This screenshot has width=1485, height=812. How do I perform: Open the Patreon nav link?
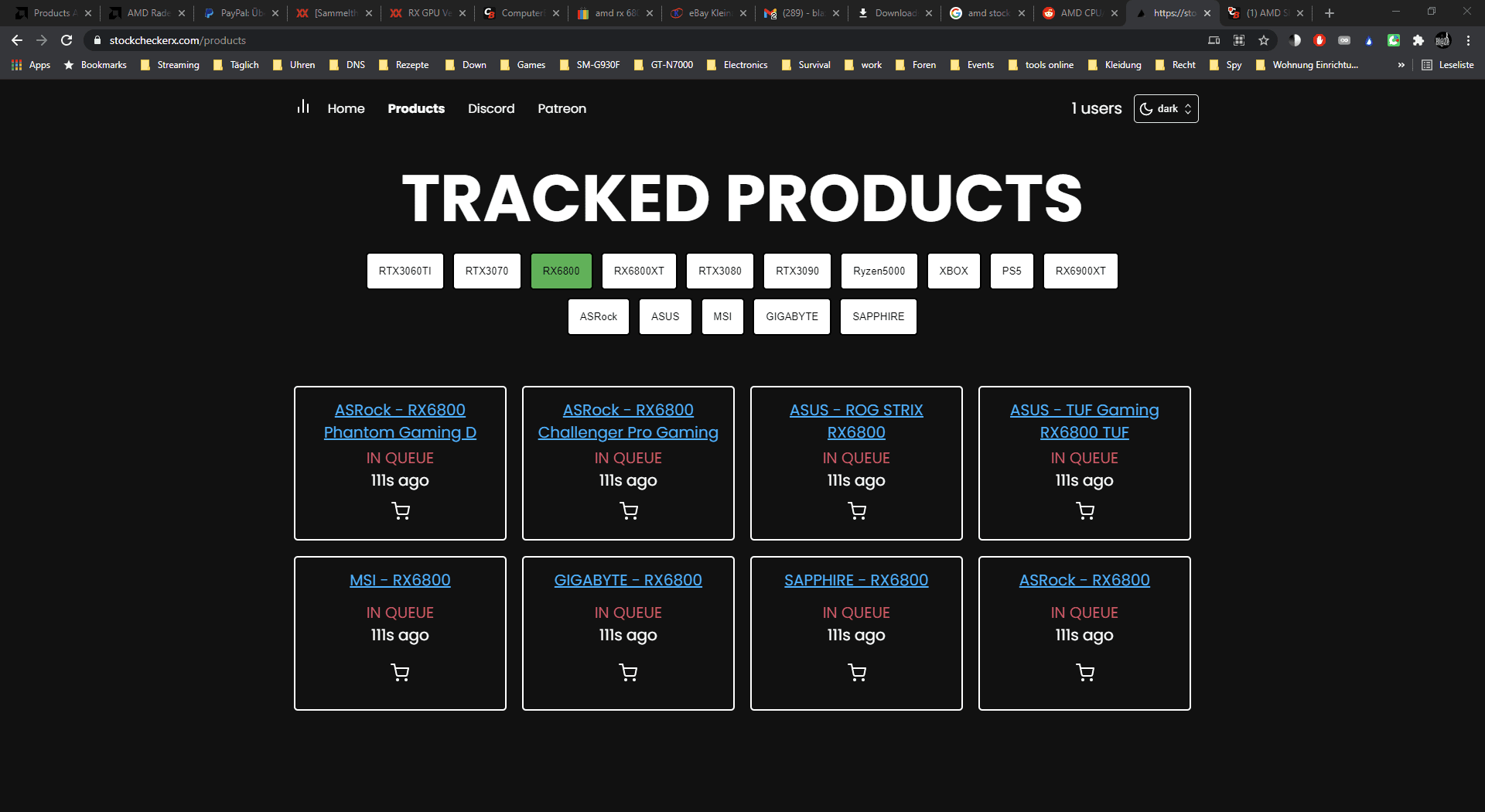click(562, 108)
